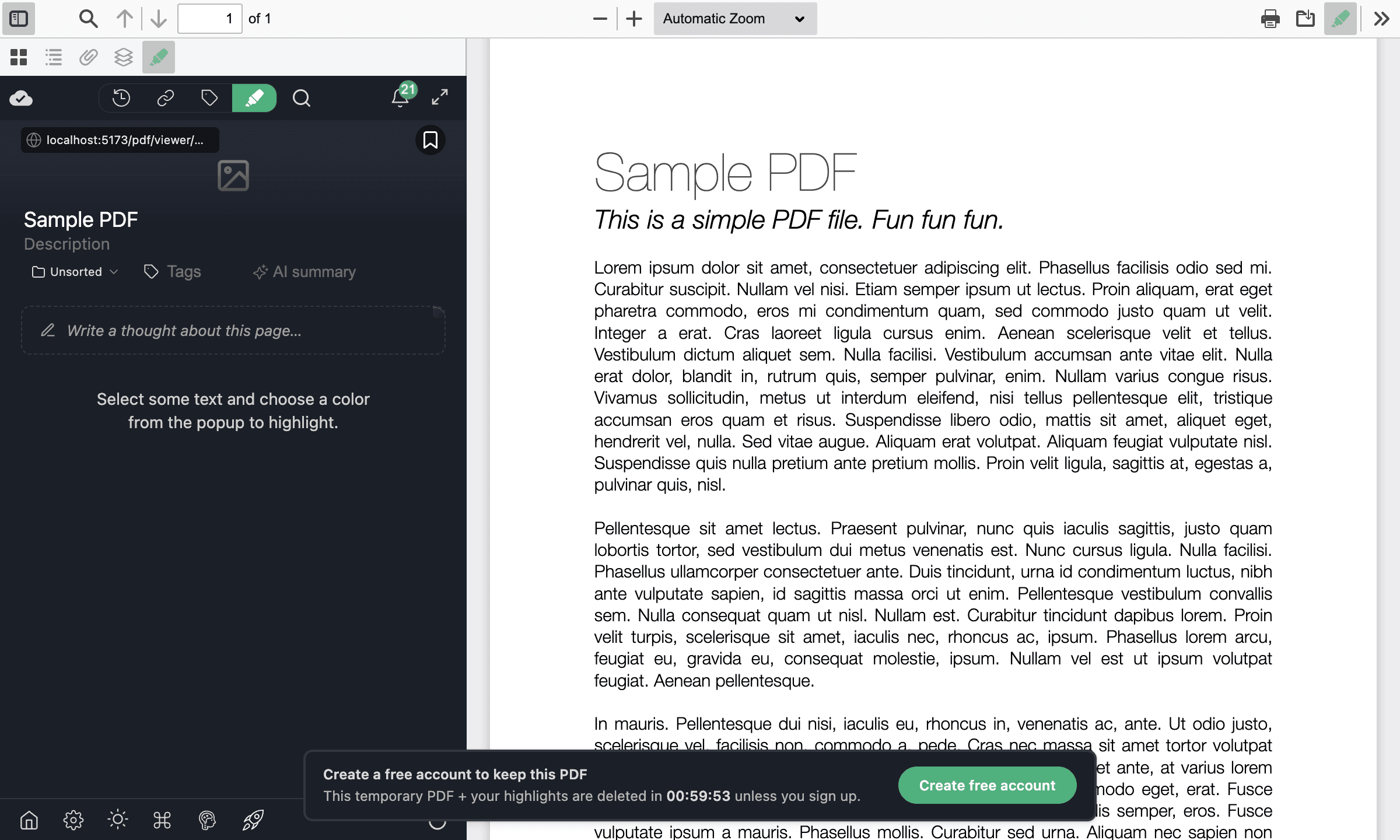
Task: Select the green highlighter tab
Action: 254,98
